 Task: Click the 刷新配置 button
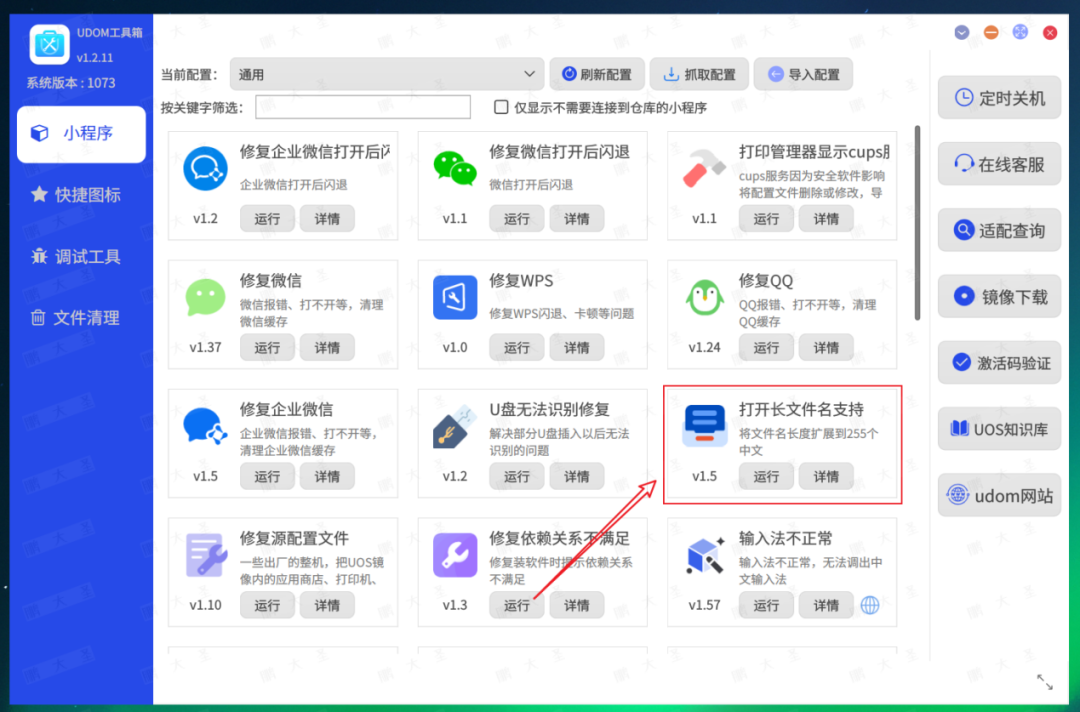(x=596, y=74)
